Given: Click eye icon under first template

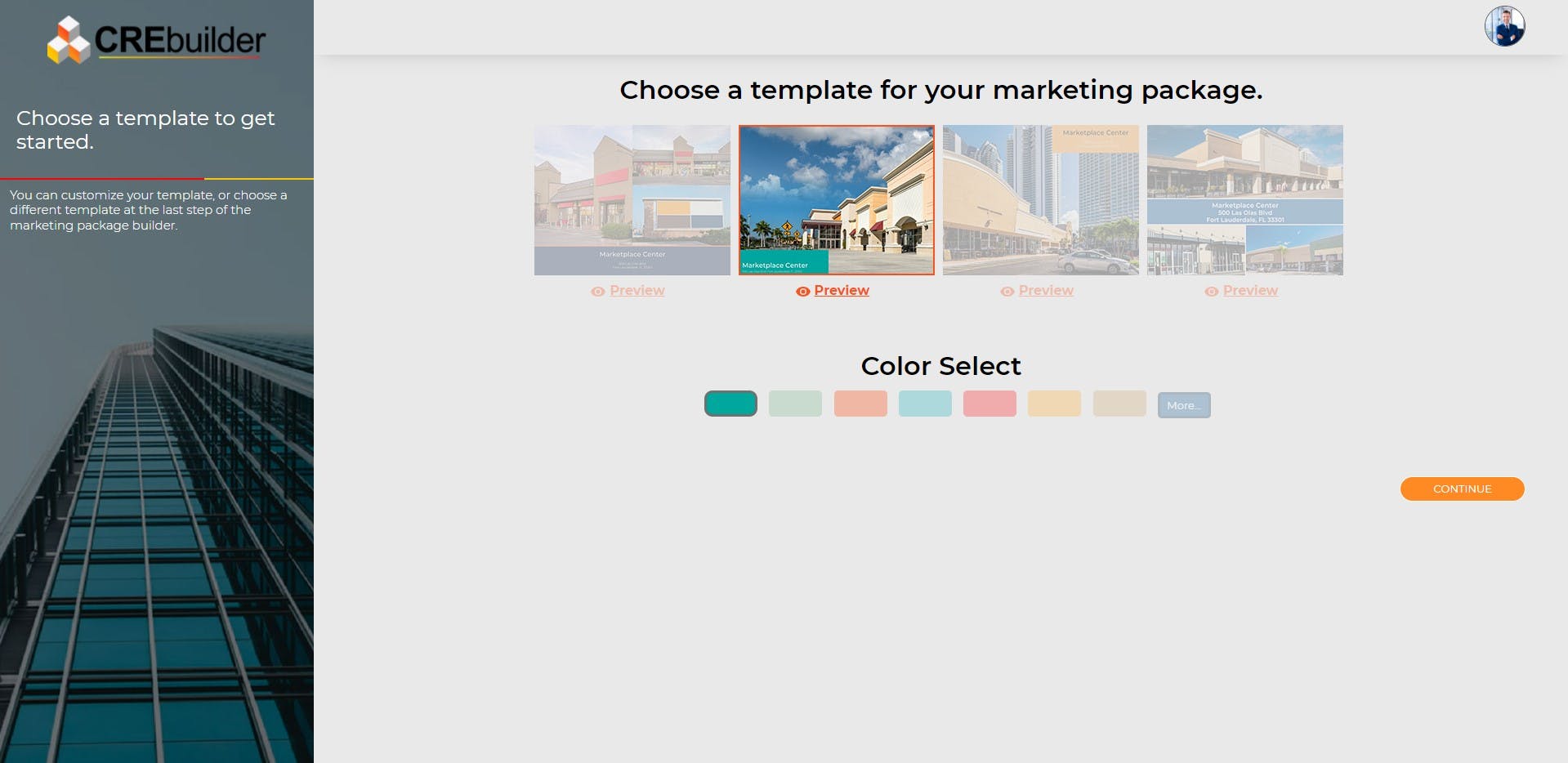Looking at the screenshot, I should [598, 292].
